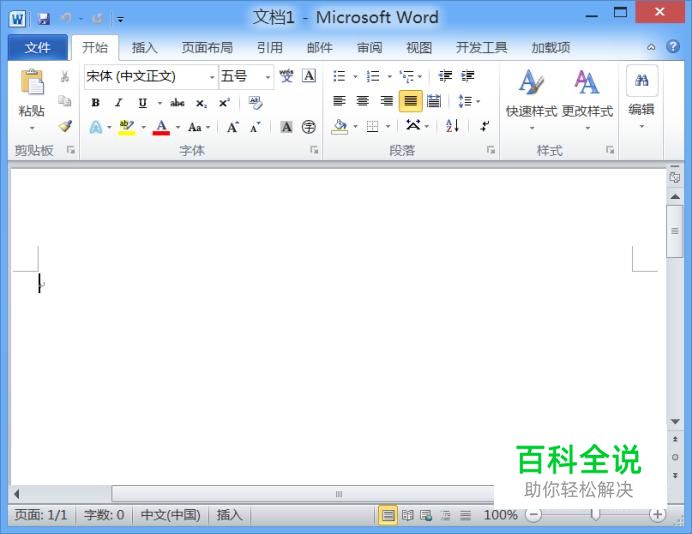
Task: Click 100% zoom level button
Action: click(500, 515)
